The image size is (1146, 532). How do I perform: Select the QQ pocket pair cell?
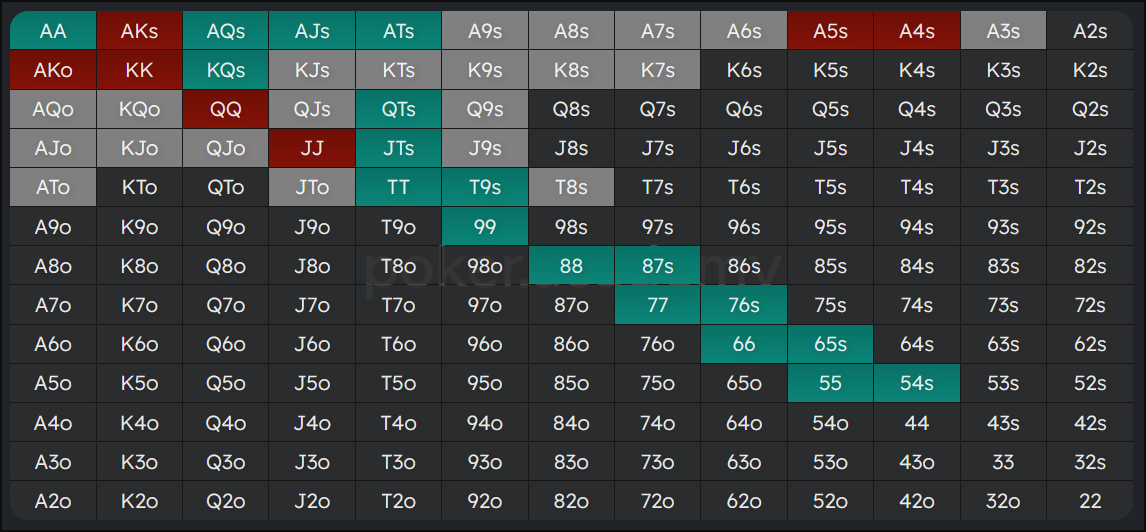(x=226, y=109)
